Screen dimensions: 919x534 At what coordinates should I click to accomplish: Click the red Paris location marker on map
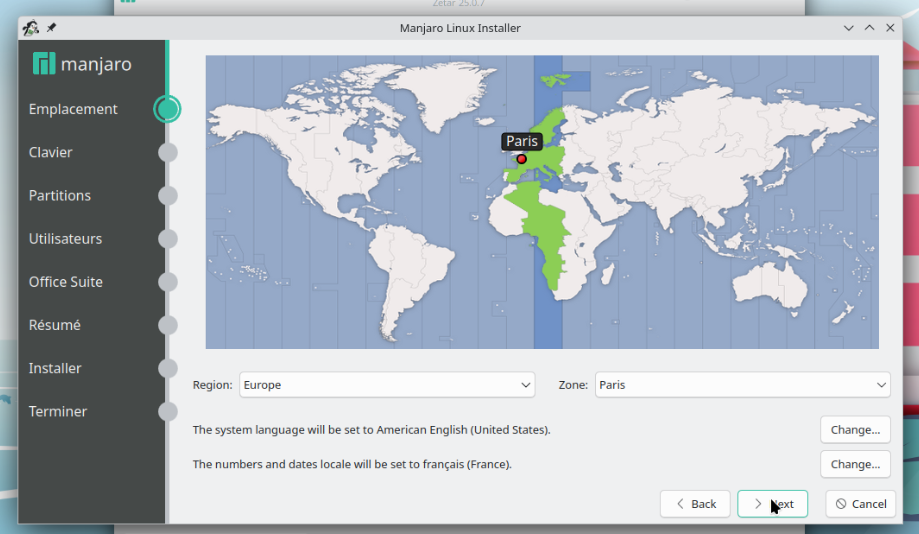521,159
